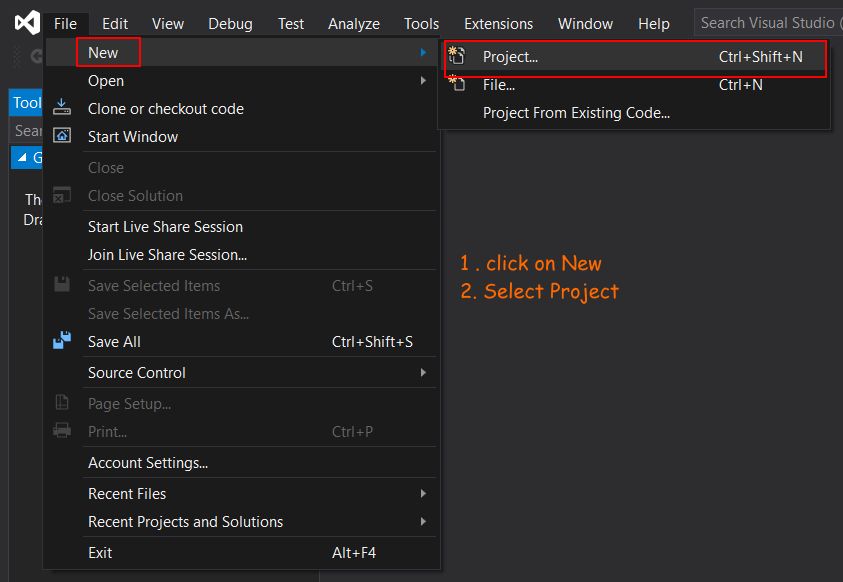Expand the Recent Files submenu
This screenshot has width=843, height=582.
(423, 493)
